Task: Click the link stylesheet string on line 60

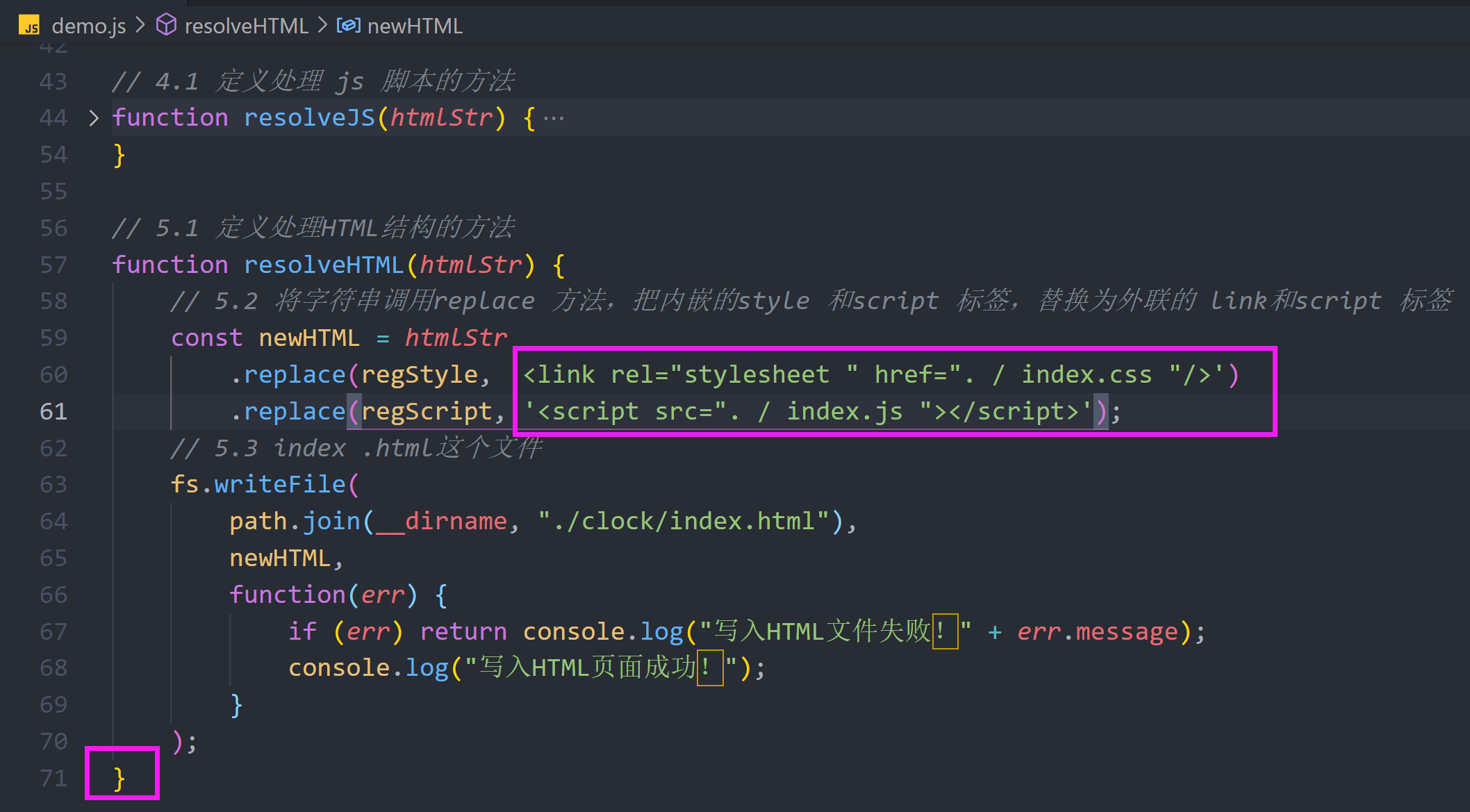Action: click(873, 375)
